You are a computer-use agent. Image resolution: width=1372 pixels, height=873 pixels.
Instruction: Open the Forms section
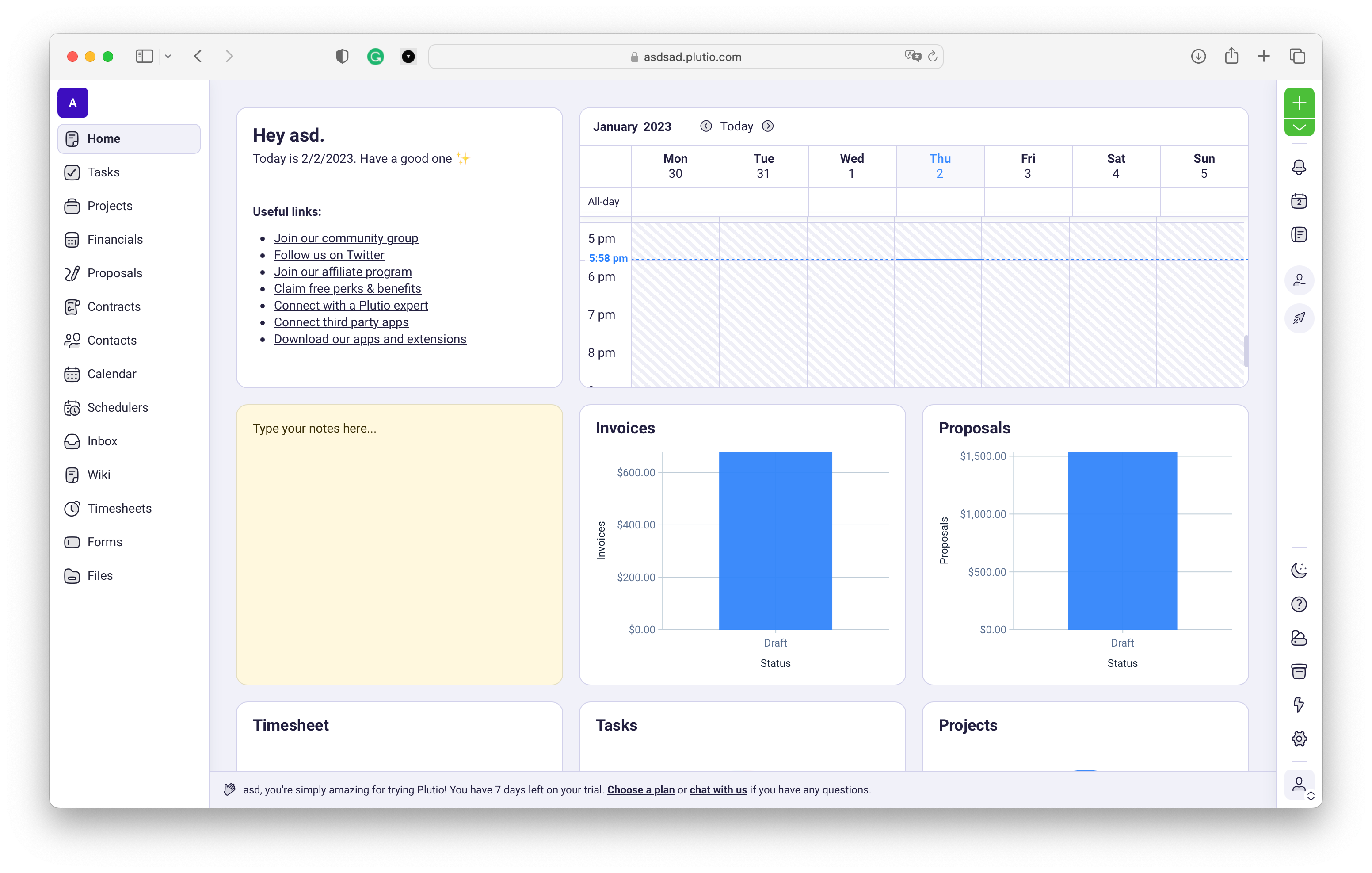tap(104, 542)
